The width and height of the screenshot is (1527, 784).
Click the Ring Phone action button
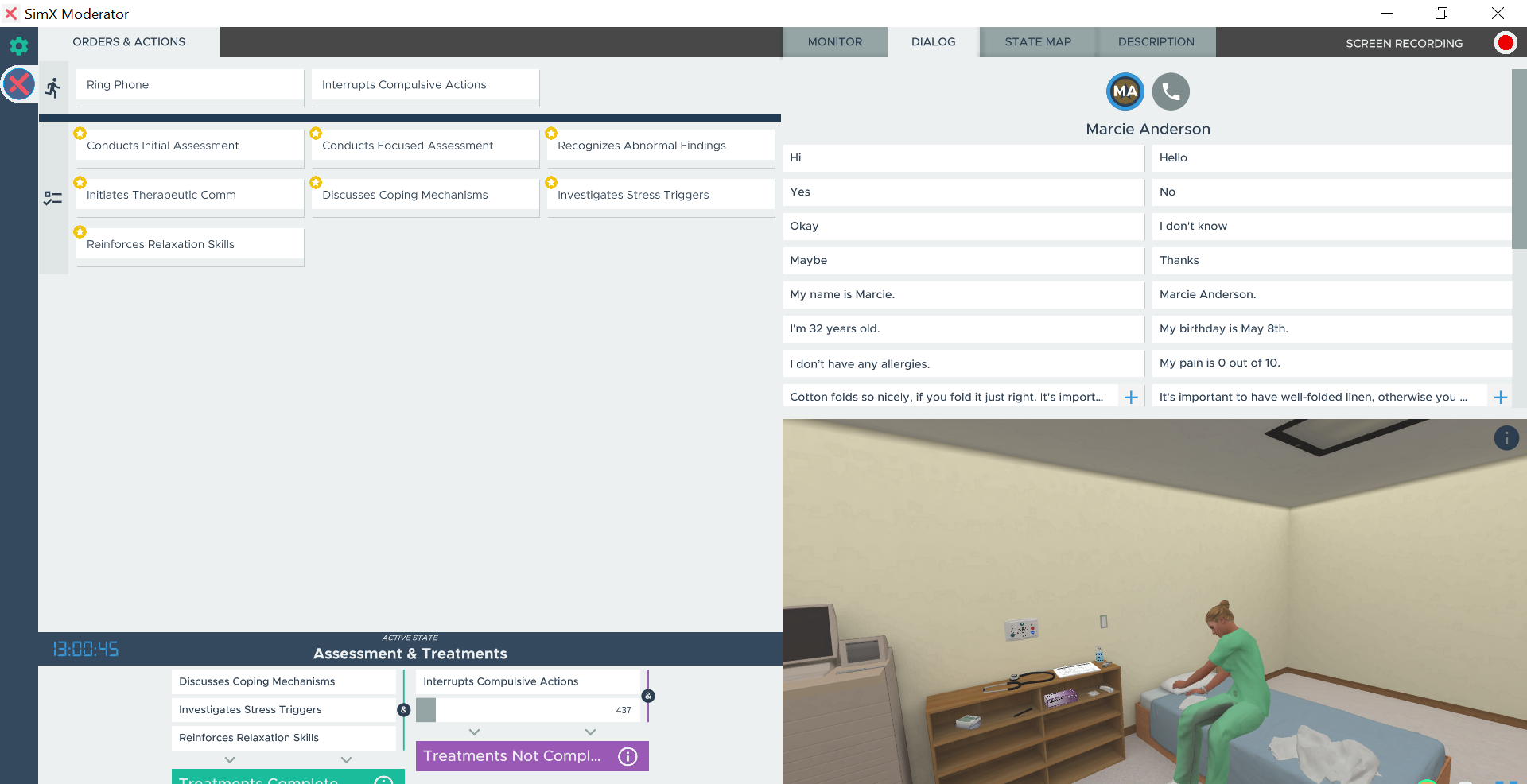coord(189,85)
